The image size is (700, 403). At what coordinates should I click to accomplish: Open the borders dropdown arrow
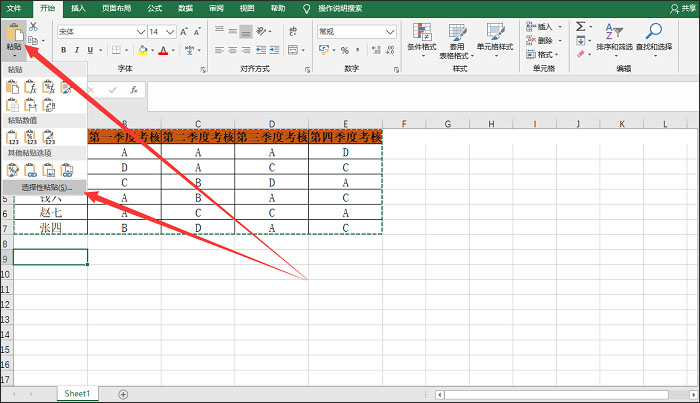pos(126,50)
